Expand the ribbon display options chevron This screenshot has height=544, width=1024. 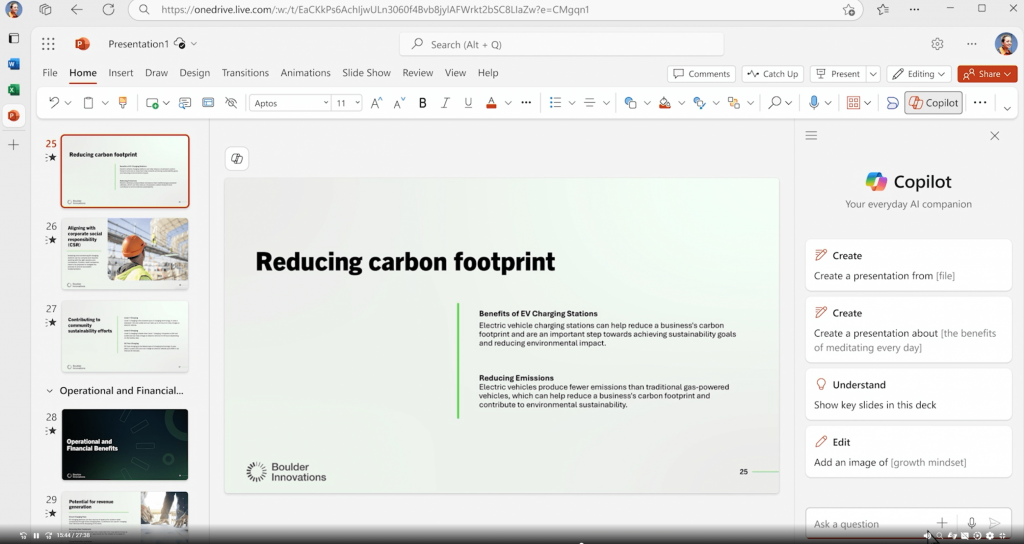pos(1006,108)
